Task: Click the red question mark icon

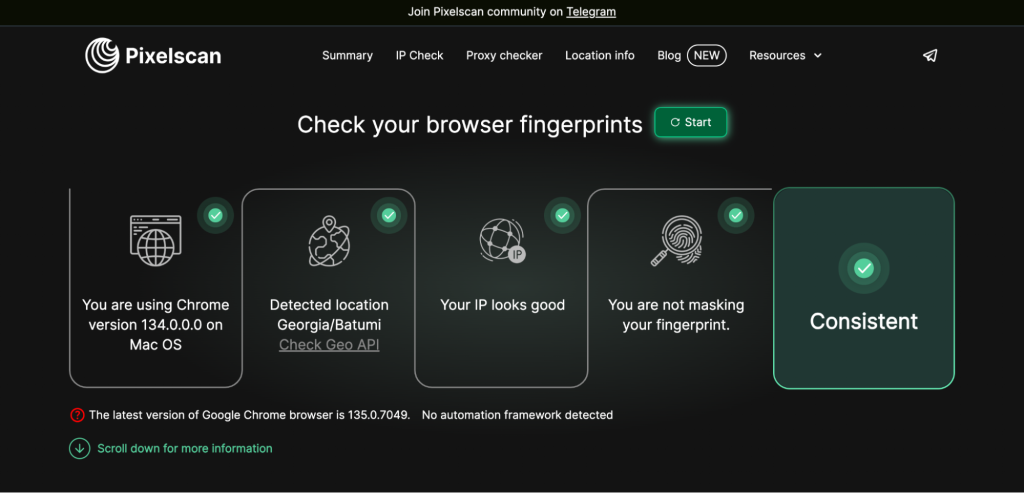Action: click(77, 415)
